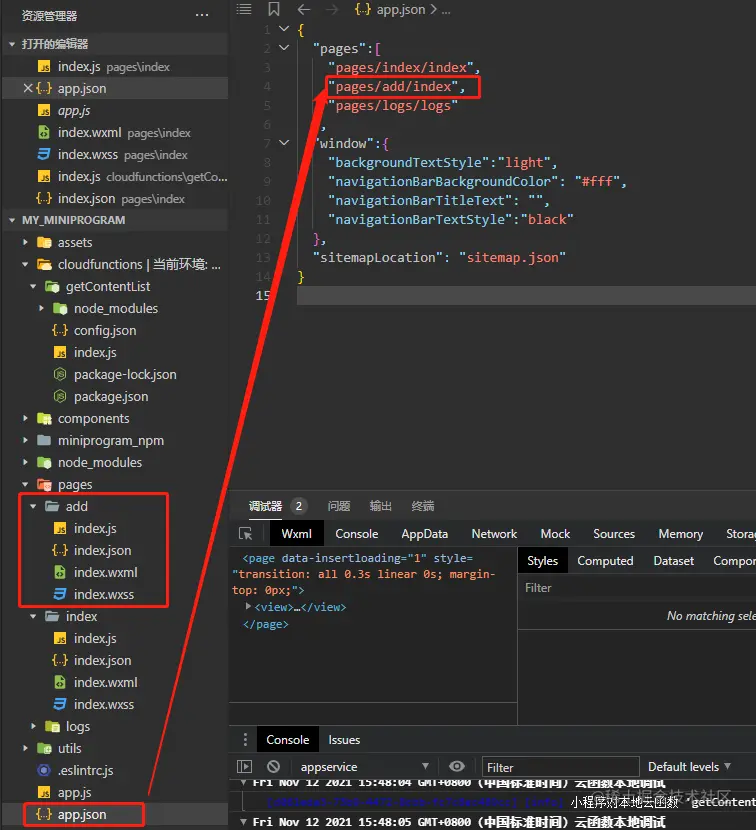Open the Network tab
Image resolution: width=756 pixels, height=830 pixels.
click(494, 534)
